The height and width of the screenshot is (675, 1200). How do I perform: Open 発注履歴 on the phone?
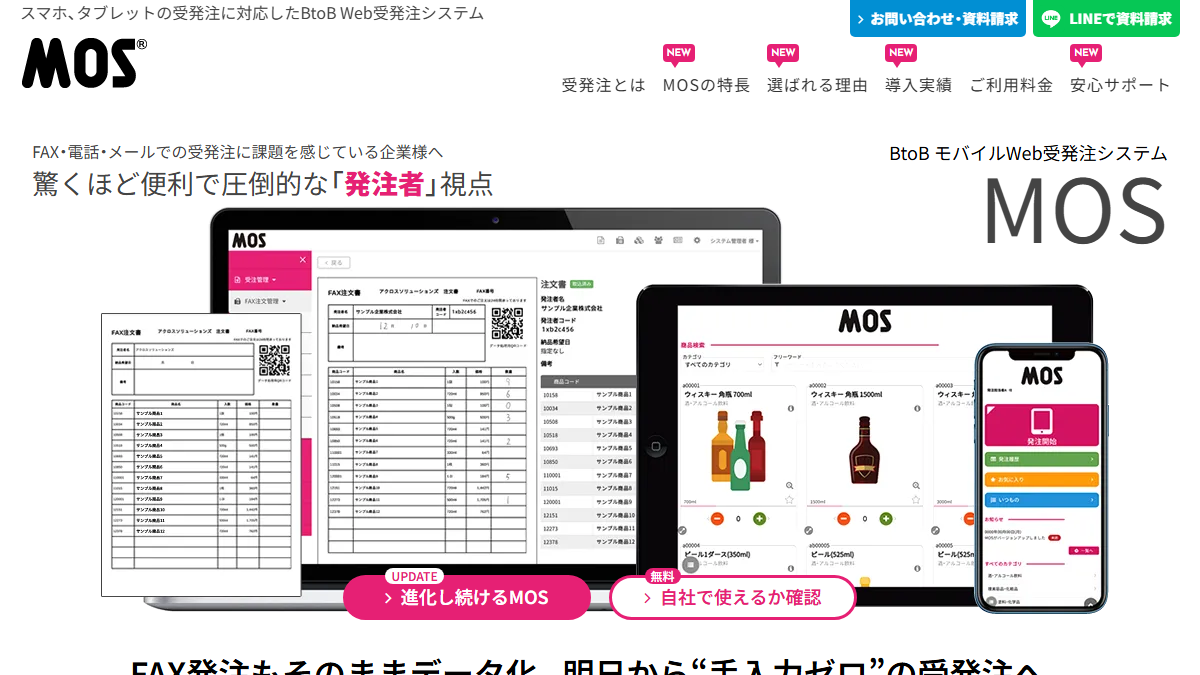1042,459
